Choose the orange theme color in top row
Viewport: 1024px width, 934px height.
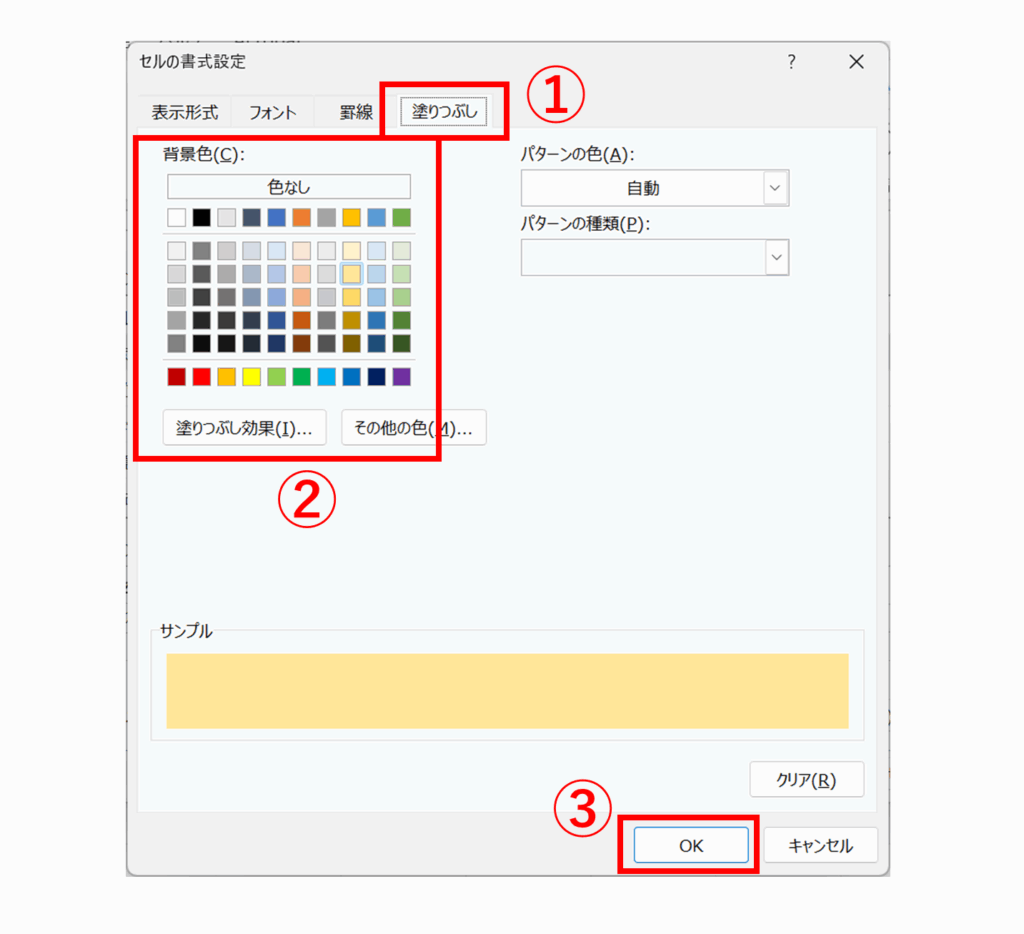tap(301, 217)
